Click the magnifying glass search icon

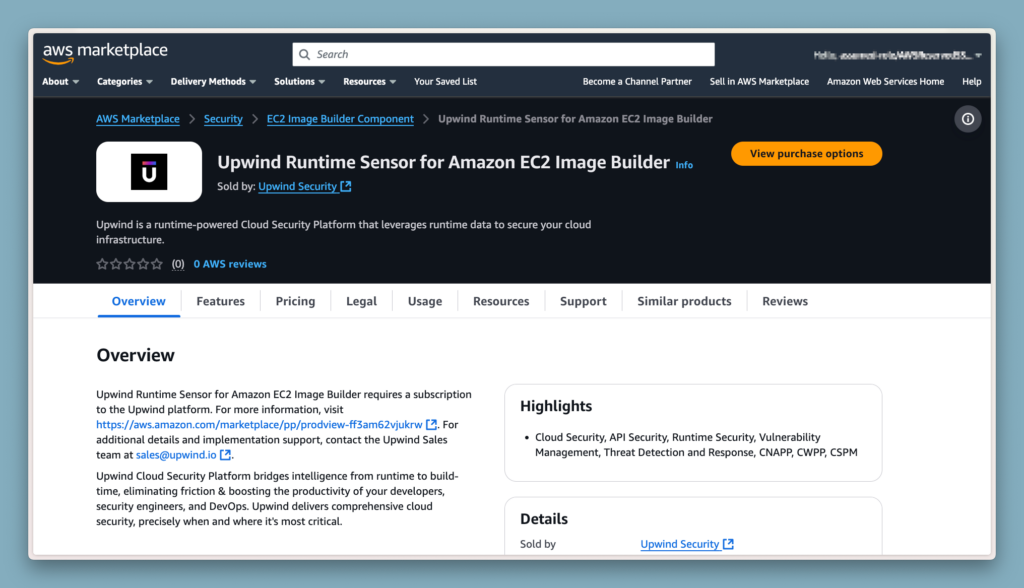pos(305,53)
